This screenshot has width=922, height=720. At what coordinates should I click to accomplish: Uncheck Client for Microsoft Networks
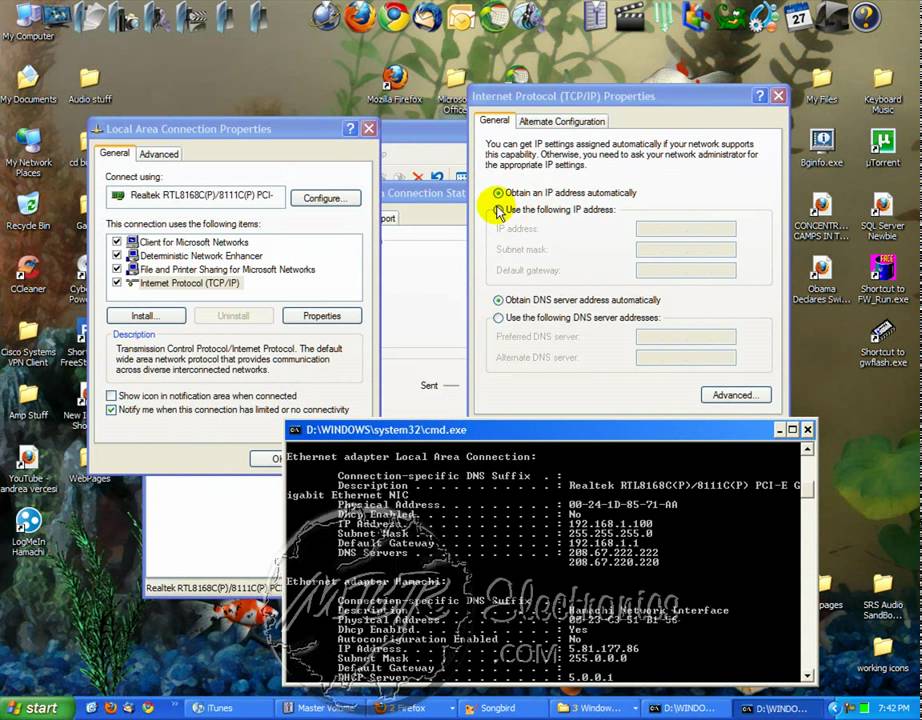(x=116, y=242)
